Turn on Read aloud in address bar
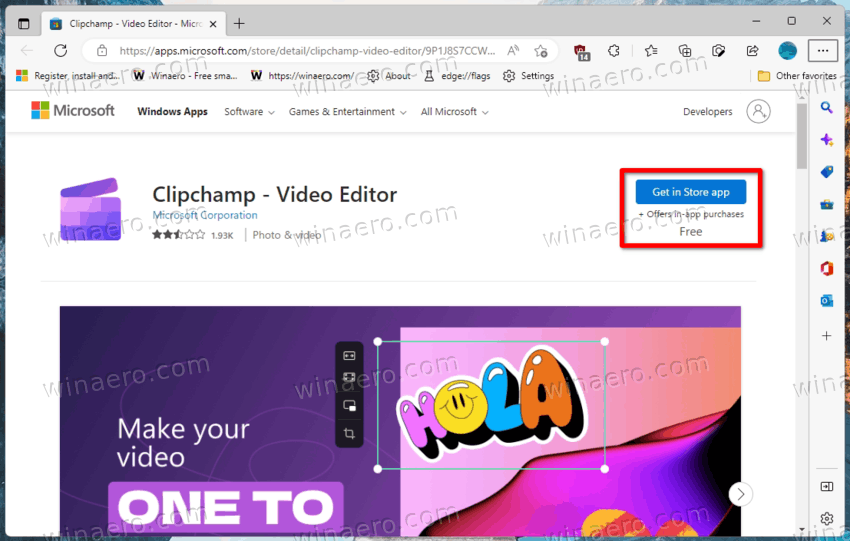The image size is (850, 541). pyautogui.click(x=513, y=51)
